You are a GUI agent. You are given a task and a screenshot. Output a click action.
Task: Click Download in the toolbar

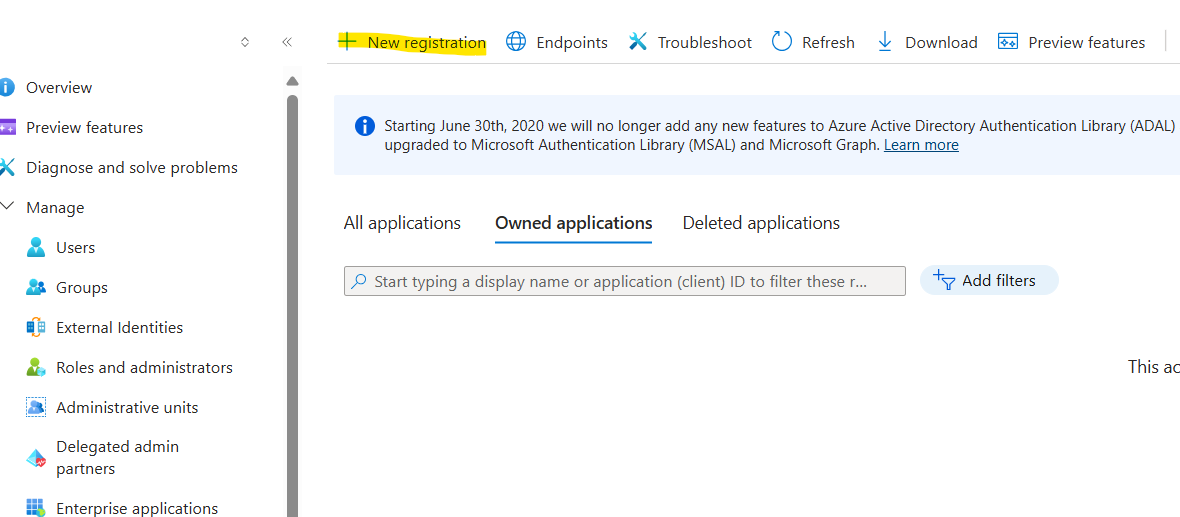click(x=927, y=42)
